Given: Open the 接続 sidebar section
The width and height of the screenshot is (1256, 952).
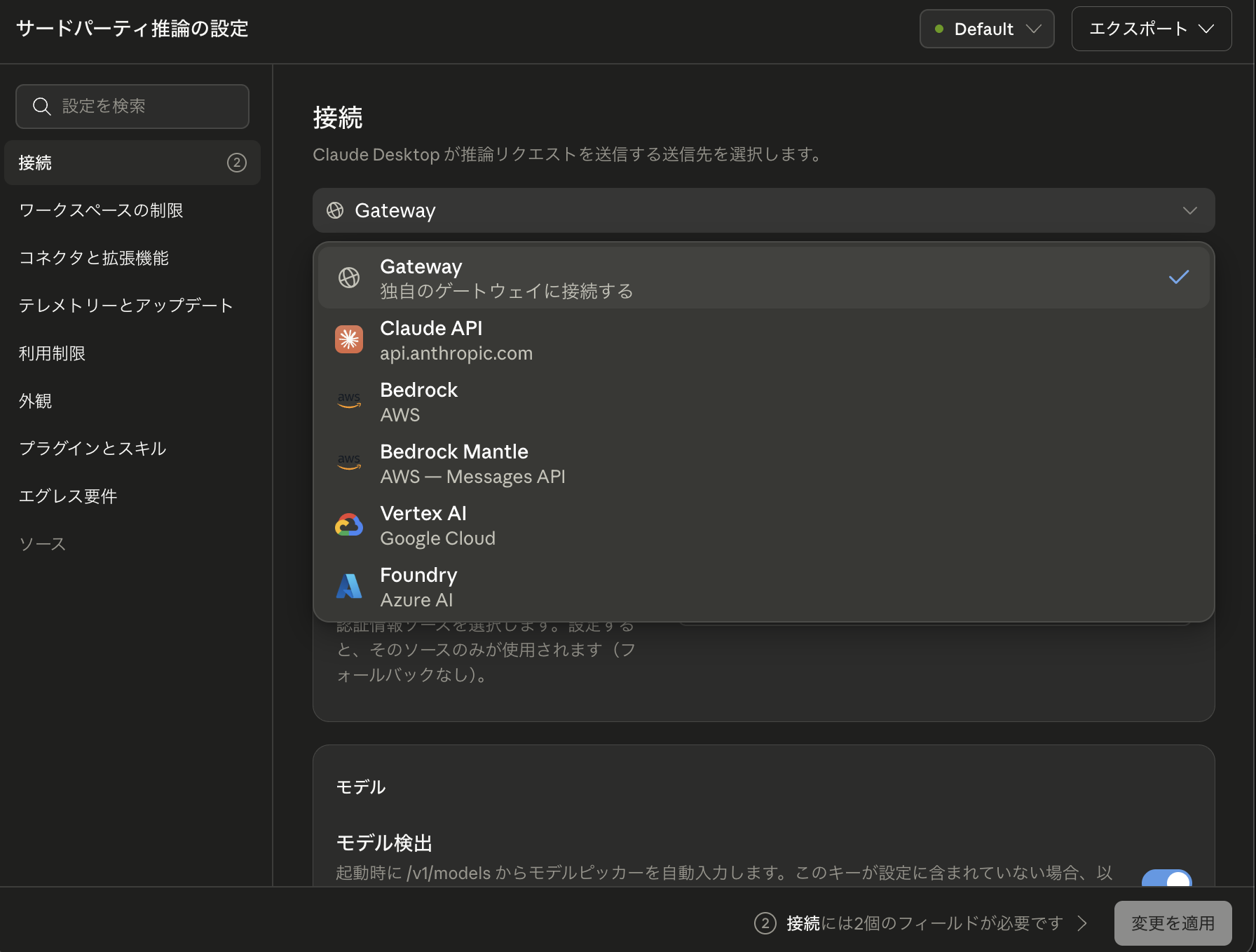Looking at the screenshot, I should click(x=132, y=163).
